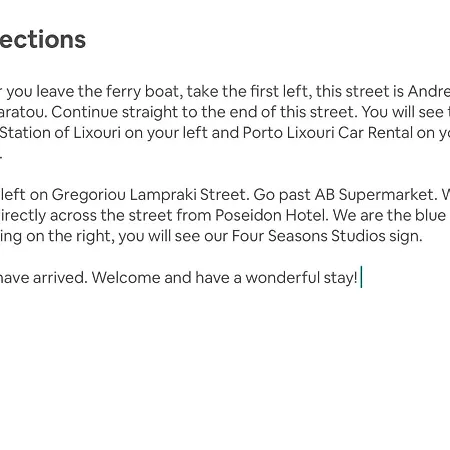Viewport: 450px width, 450px height.
Task: Click 'Station of Lixouri' text
Action: (60, 133)
